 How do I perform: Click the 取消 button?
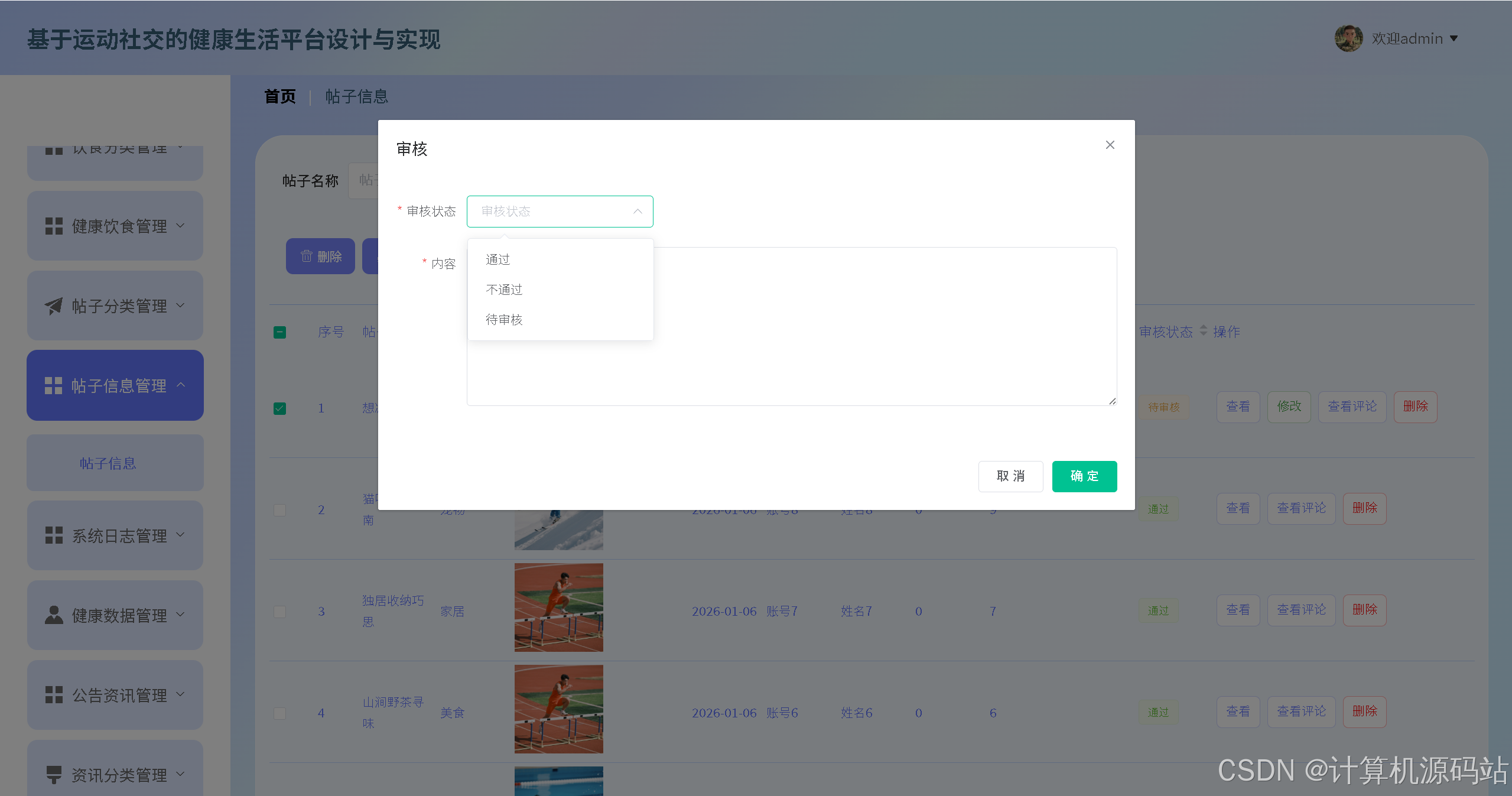(x=1010, y=476)
